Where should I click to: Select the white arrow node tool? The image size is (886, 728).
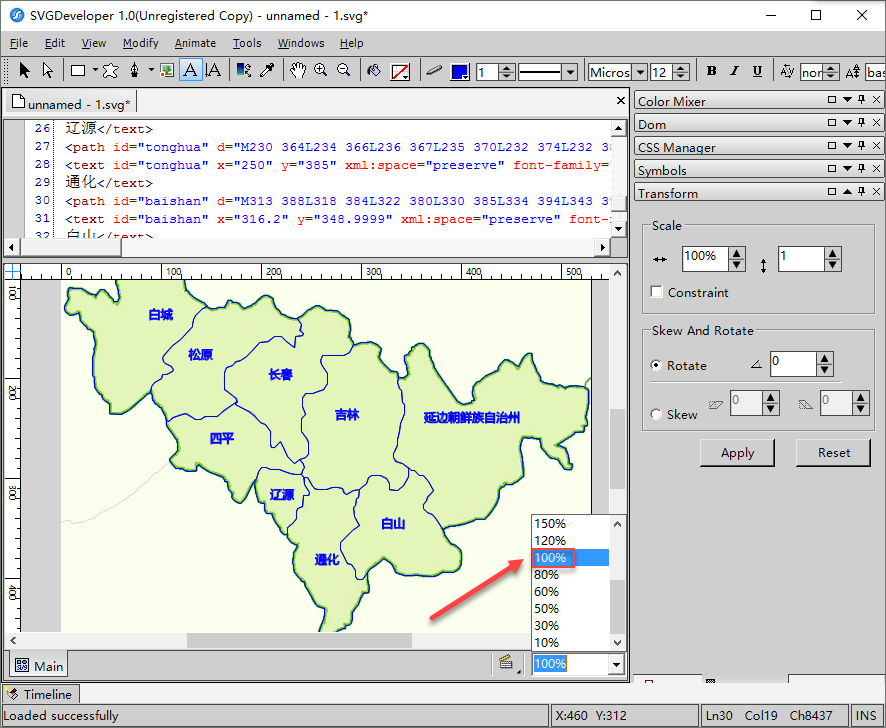47,71
